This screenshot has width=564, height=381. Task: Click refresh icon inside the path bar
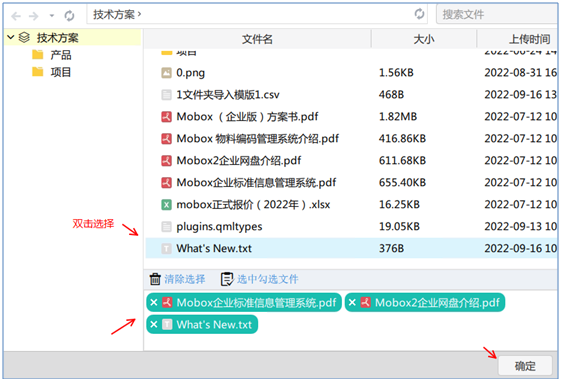(x=419, y=14)
